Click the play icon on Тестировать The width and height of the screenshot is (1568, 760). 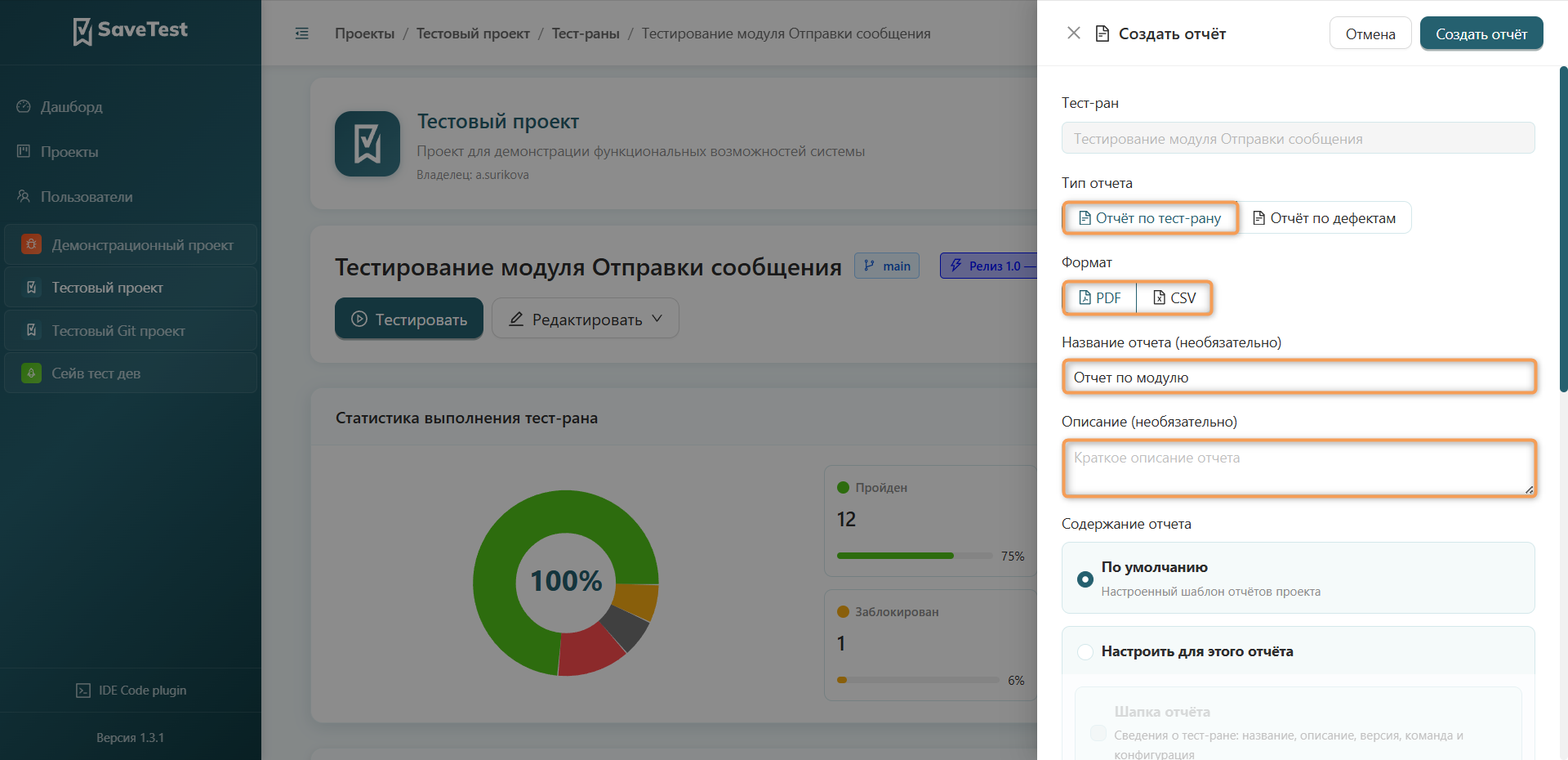359,319
